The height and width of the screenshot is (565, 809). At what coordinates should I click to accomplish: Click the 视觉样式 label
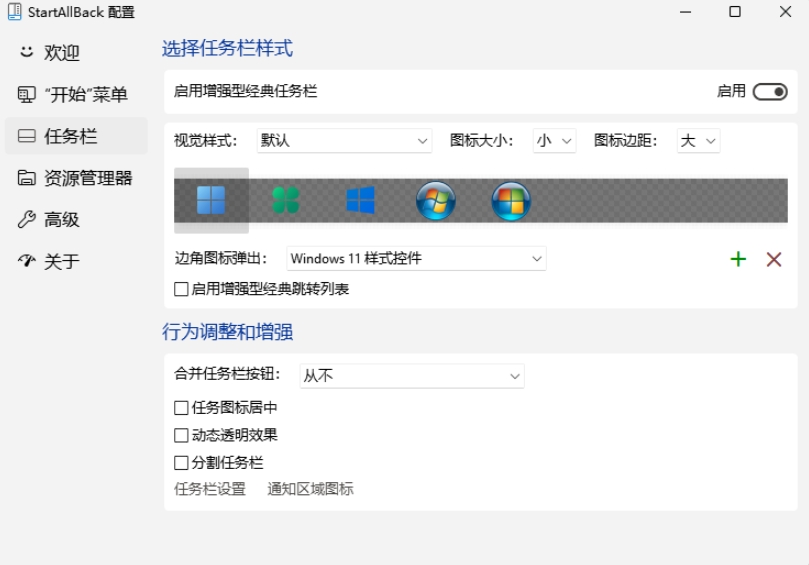(x=205, y=140)
